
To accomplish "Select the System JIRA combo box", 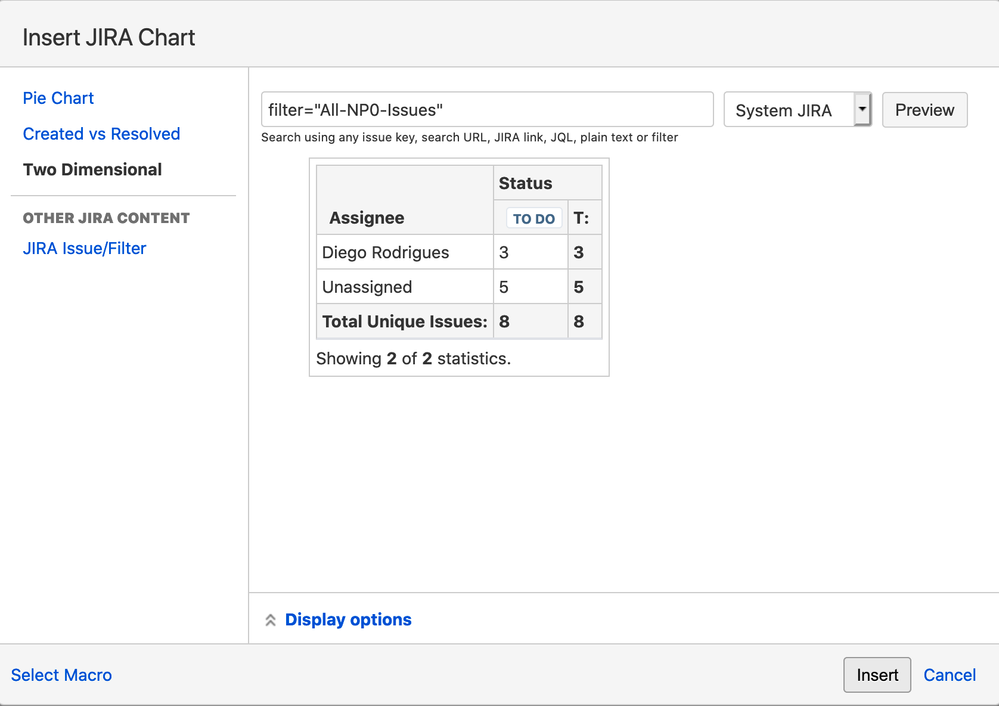I will point(788,110).
